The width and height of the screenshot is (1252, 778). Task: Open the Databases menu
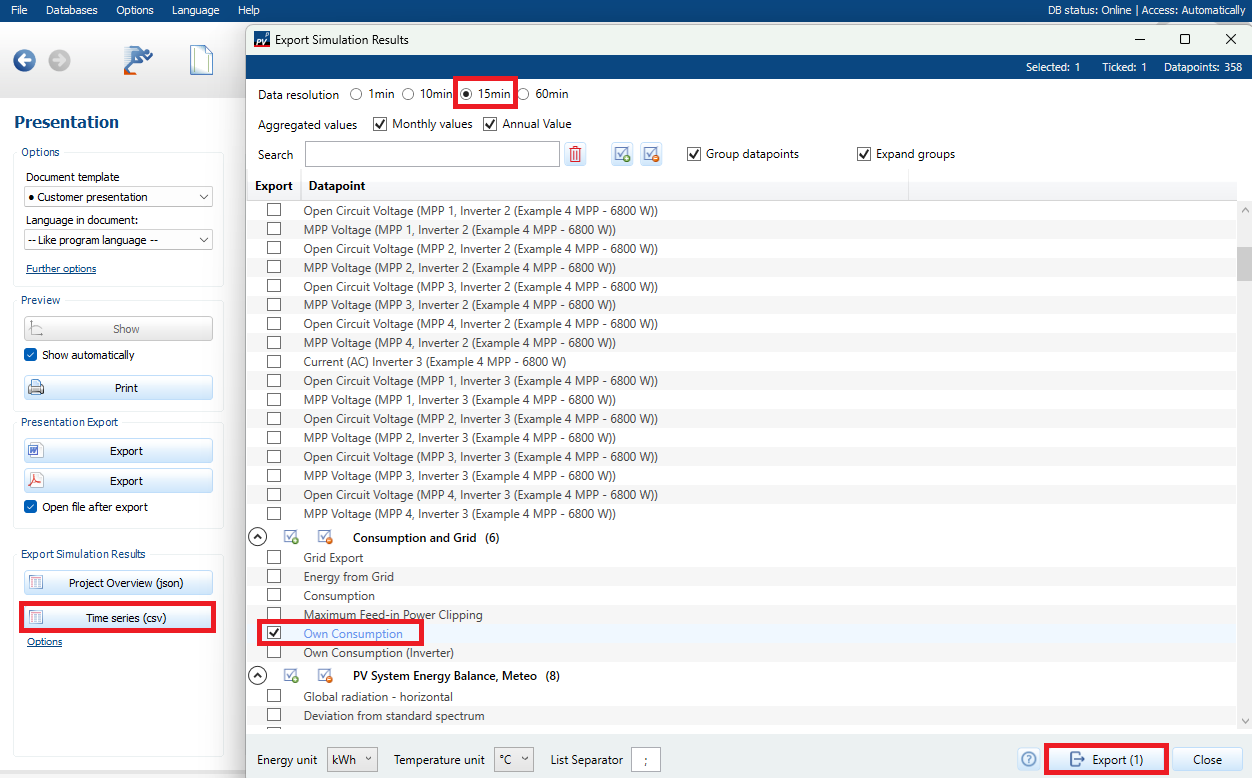[72, 10]
